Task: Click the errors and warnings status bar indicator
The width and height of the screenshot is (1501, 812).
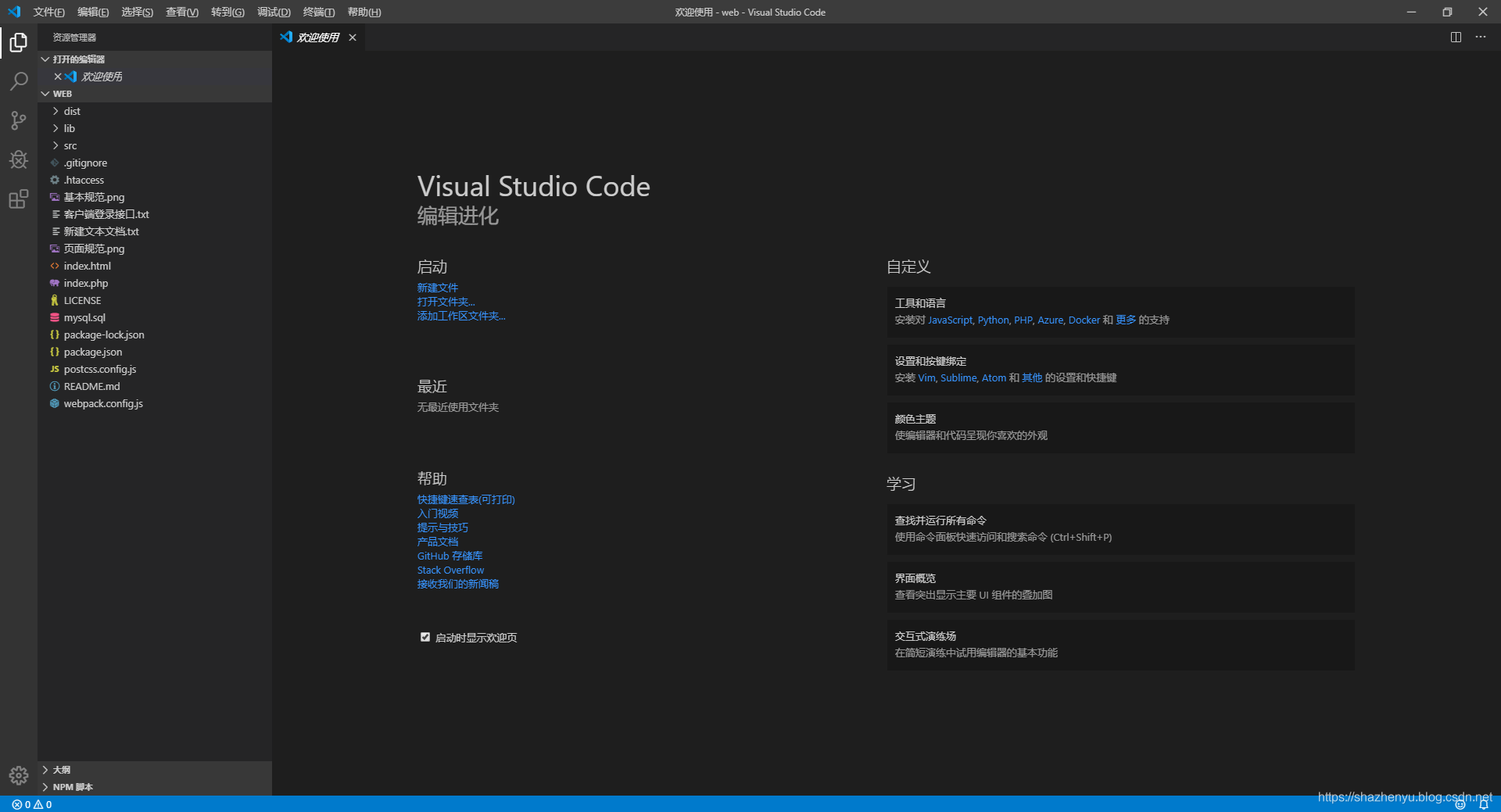Action: (31, 804)
